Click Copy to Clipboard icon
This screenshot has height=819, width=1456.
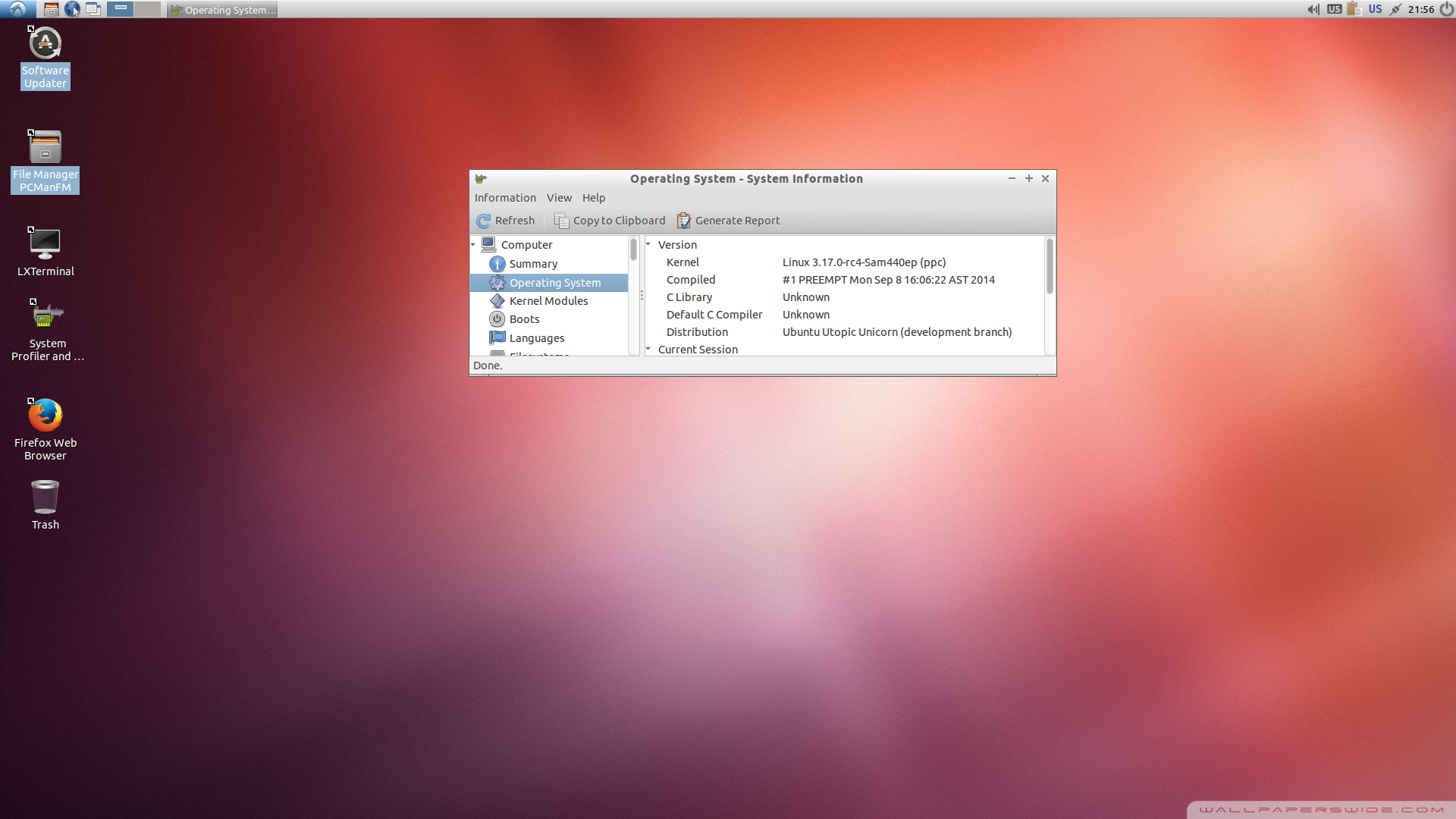click(561, 221)
